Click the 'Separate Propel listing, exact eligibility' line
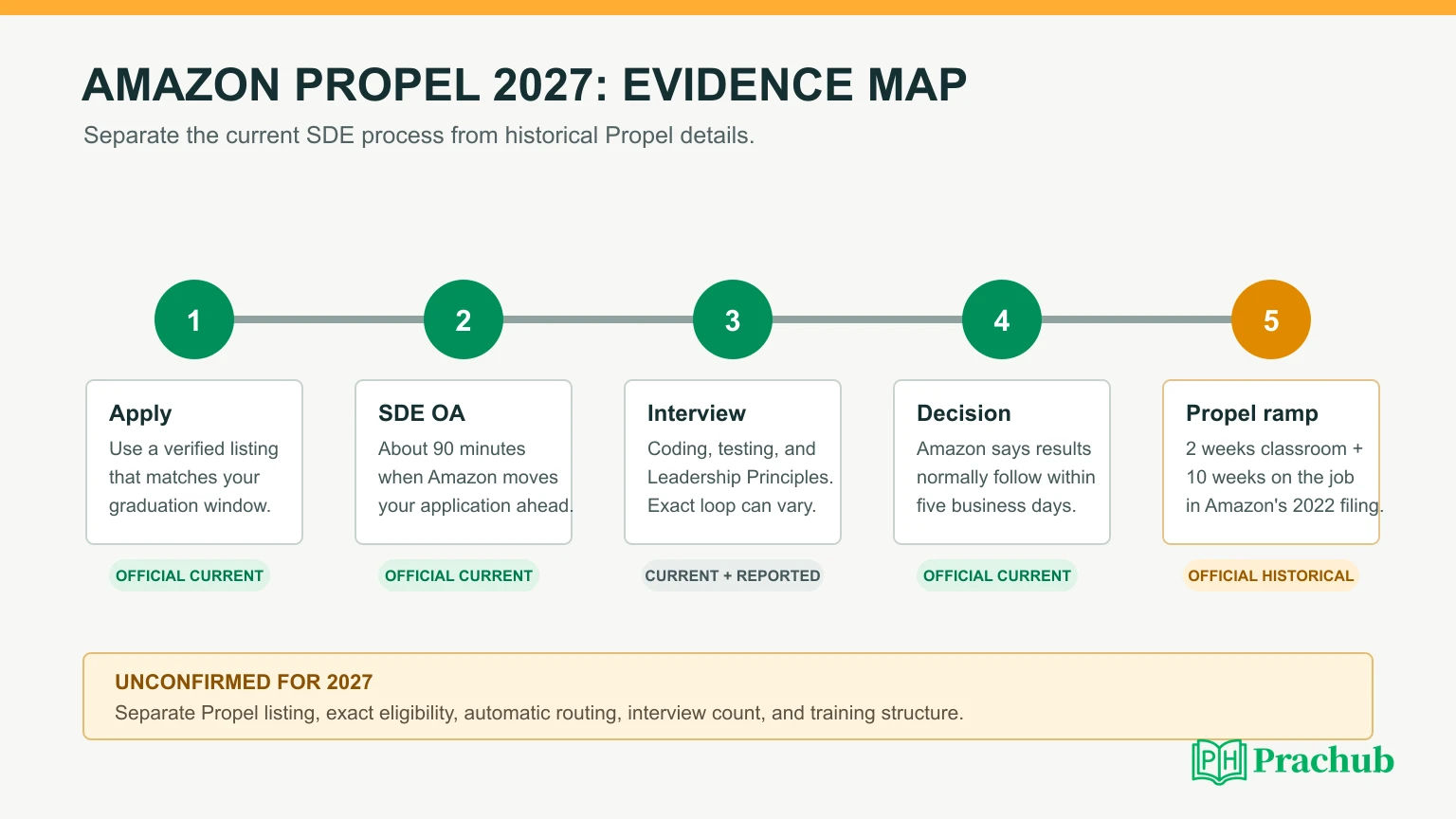This screenshot has height=819, width=1456. click(x=539, y=713)
